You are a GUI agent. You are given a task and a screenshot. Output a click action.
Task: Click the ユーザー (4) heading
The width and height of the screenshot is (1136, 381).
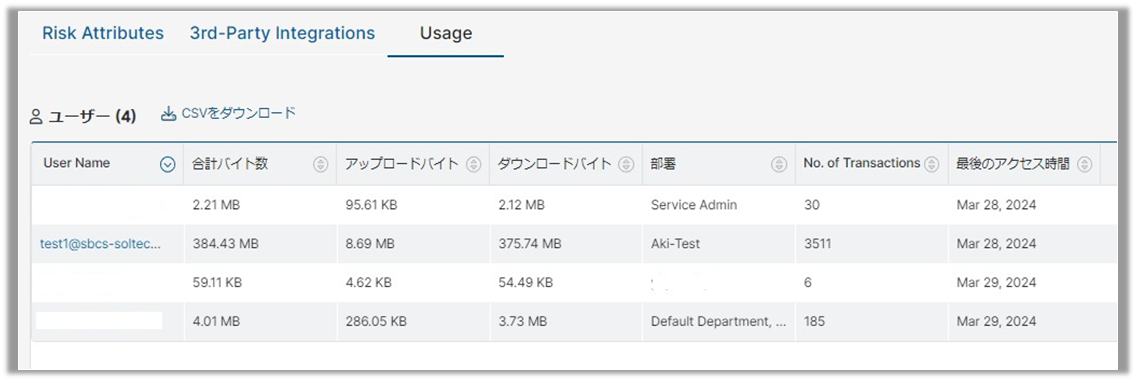[x=92, y=117]
